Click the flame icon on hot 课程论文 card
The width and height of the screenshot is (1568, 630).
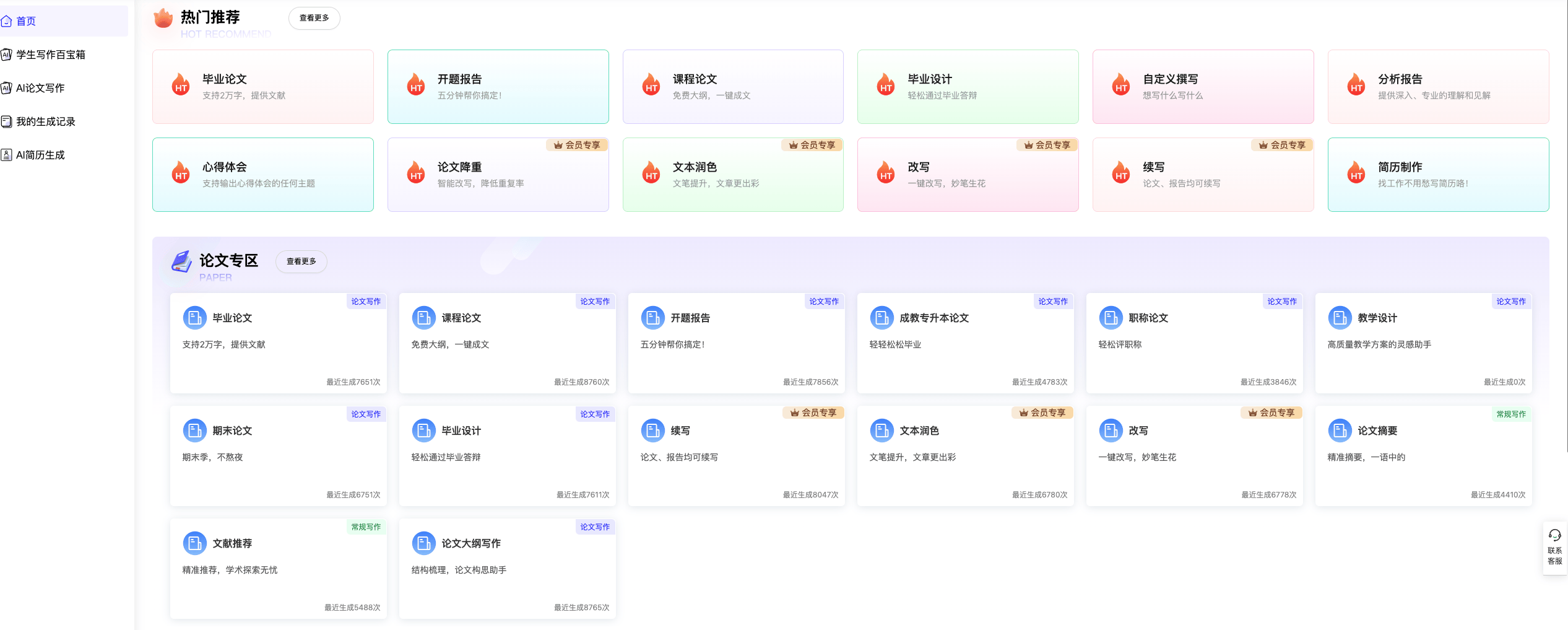click(651, 84)
